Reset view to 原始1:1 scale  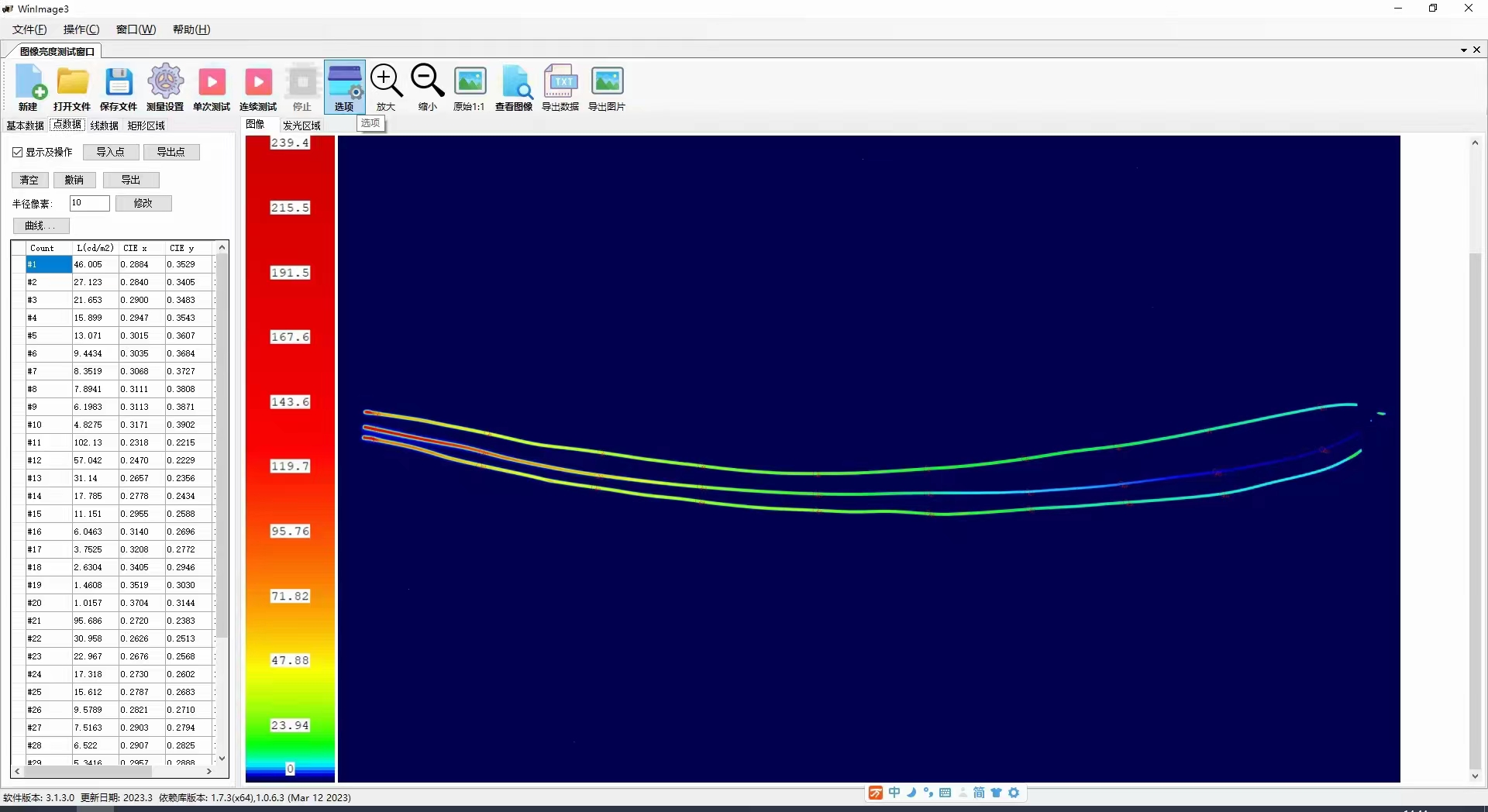click(469, 87)
